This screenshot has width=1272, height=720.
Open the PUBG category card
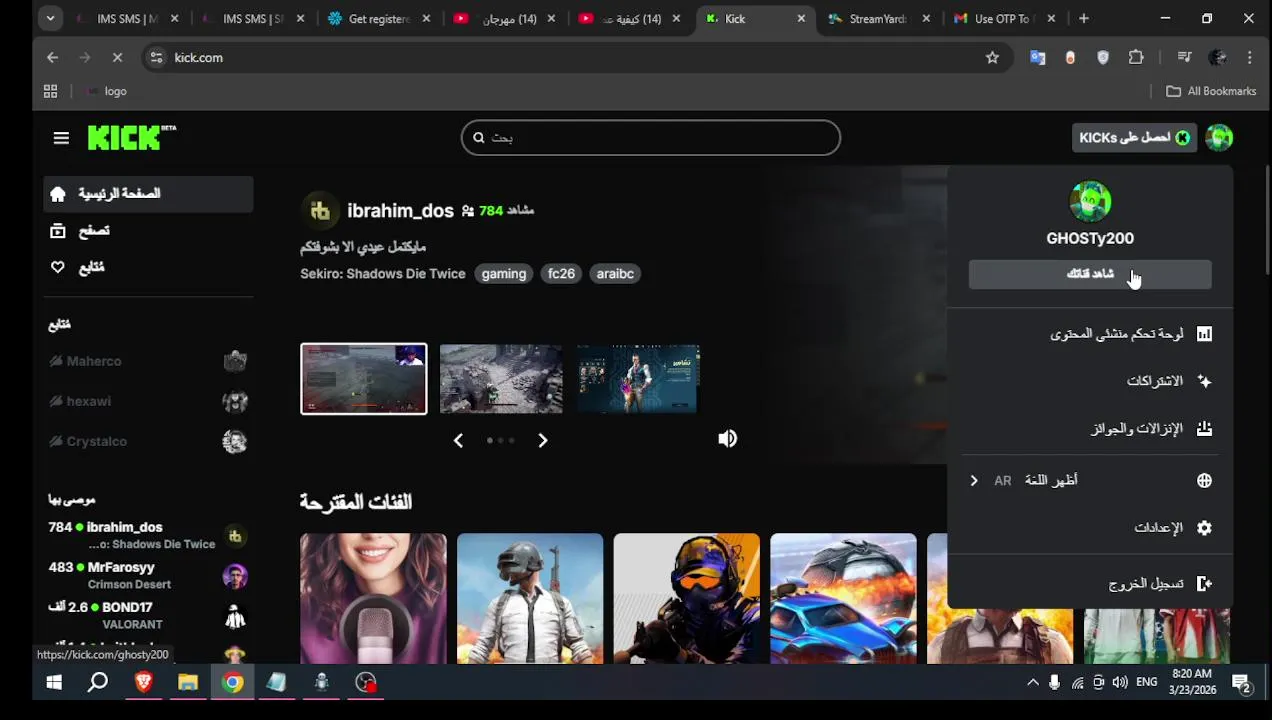(x=530, y=598)
